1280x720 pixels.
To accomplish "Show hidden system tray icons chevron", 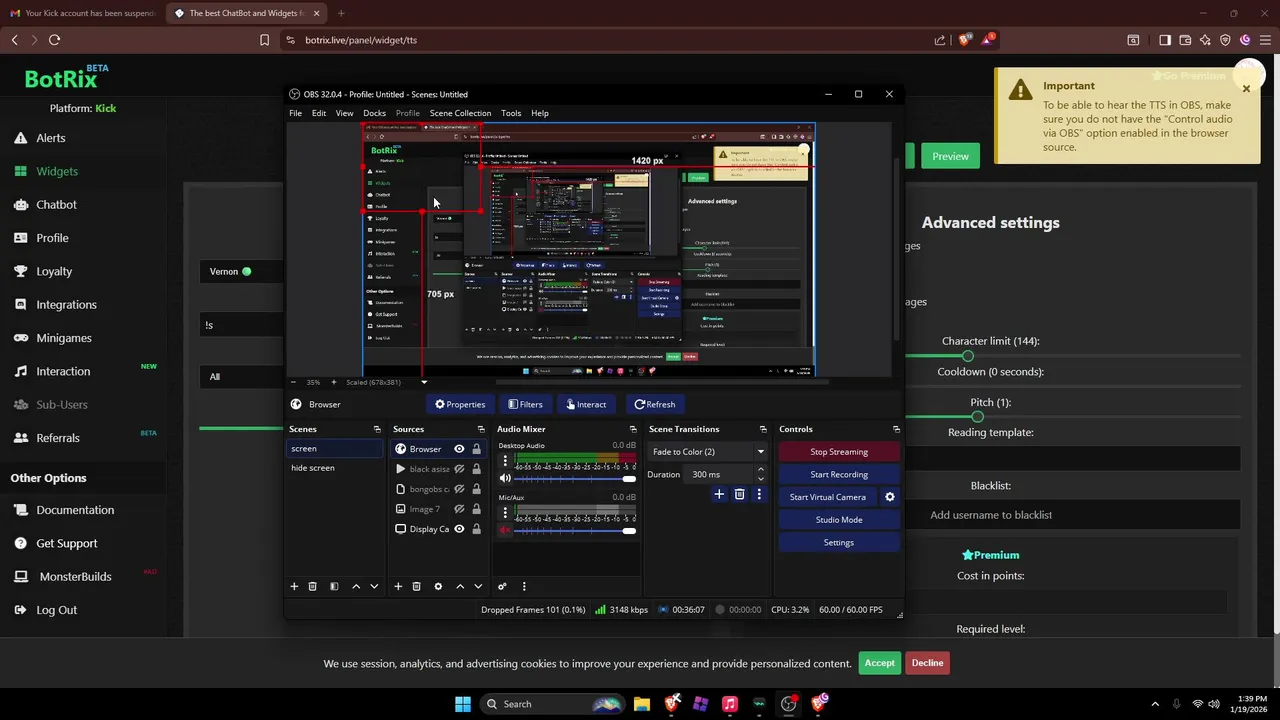I will coord(1155,704).
